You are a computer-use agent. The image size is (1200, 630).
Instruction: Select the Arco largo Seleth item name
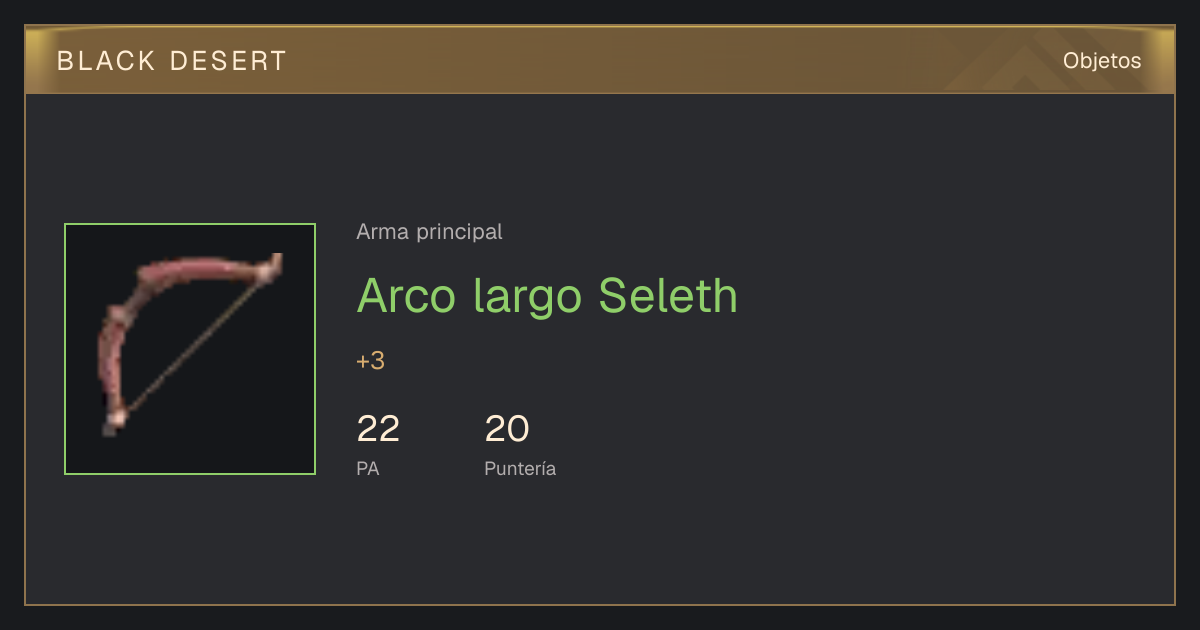click(547, 295)
